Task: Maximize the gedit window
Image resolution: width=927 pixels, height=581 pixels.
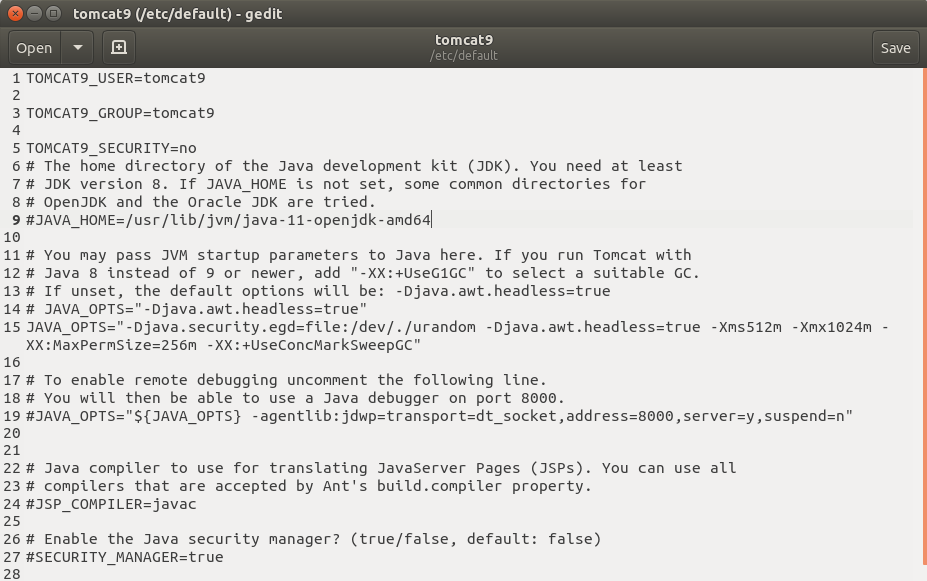Action: pos(55,14)
